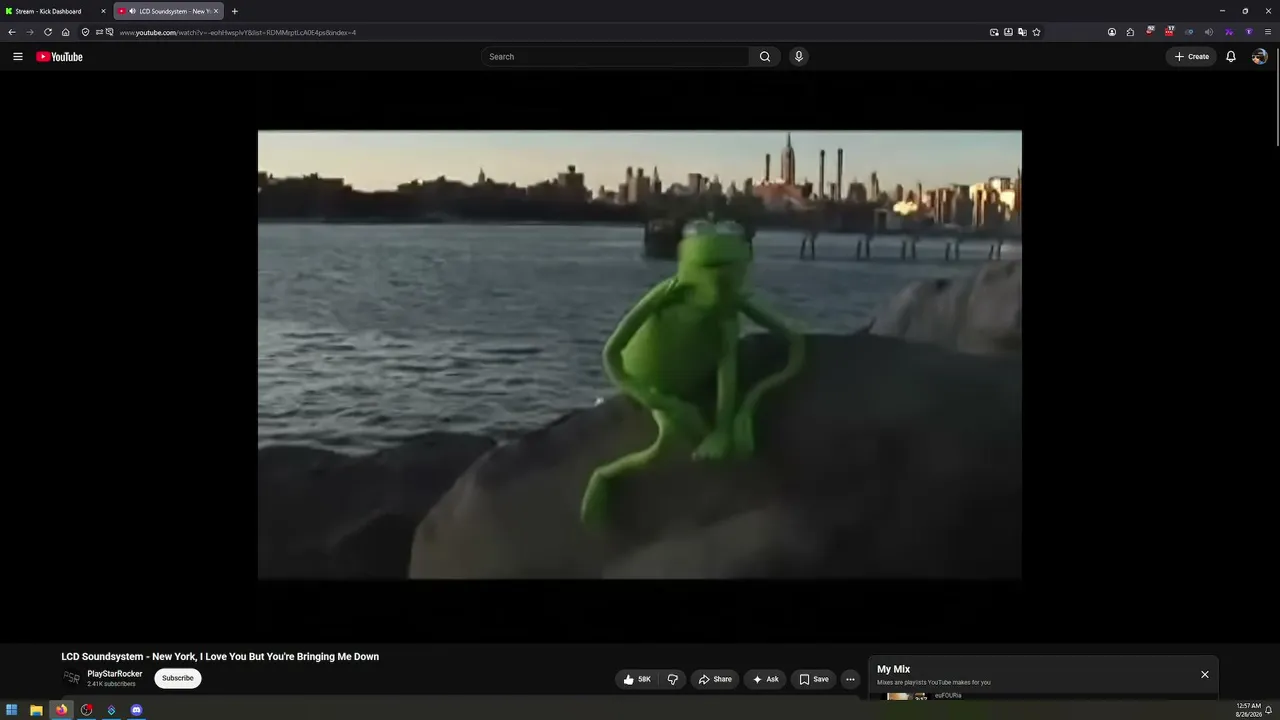Viewport: 1280px width, 720px height.
Task: Subscribe to the PlayStarRocker channel
Action: coord(178,678)
